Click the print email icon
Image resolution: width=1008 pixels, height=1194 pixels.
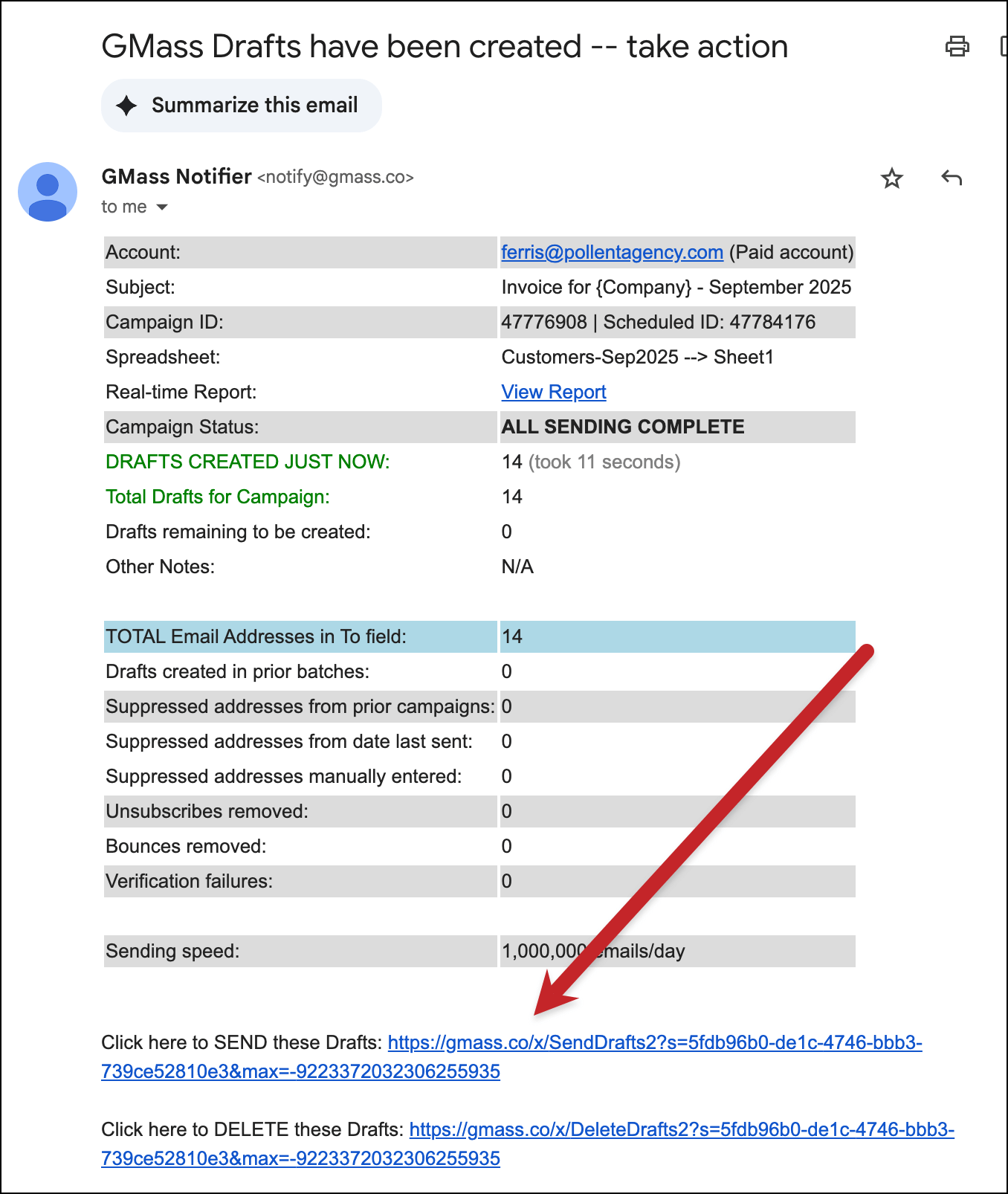pyautogui.click(x=957, y=47)
